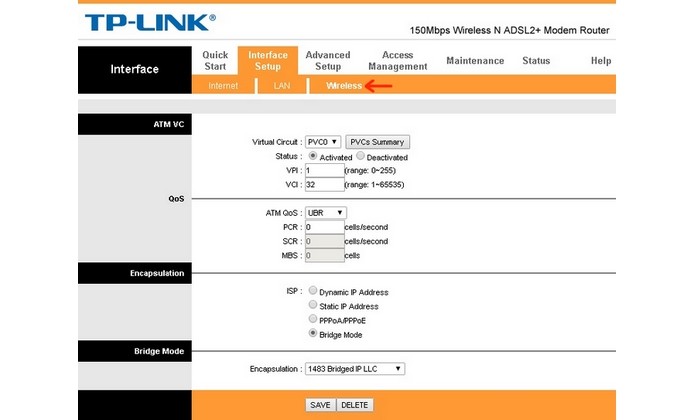Image resolution: width=695 pixels, height=420 pixels.
Task: Click the disabled MBS field
Action: point(324,256)
